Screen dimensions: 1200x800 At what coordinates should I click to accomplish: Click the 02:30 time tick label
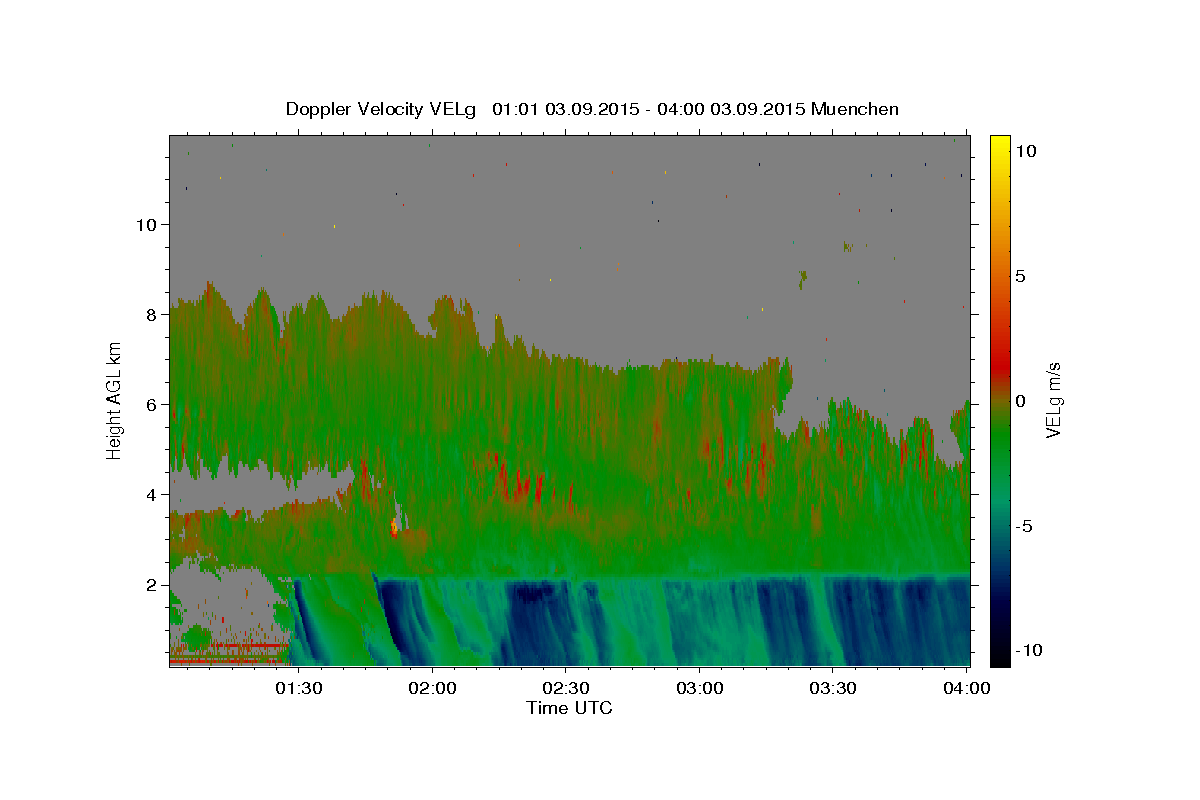click(x=566, y=688)
